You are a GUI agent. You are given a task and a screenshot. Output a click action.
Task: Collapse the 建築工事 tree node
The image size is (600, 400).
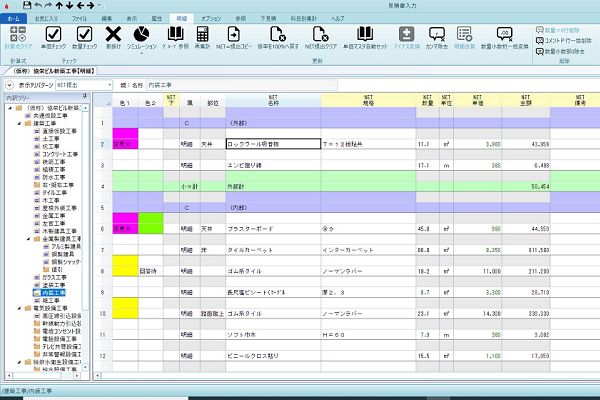click(19, 124)
